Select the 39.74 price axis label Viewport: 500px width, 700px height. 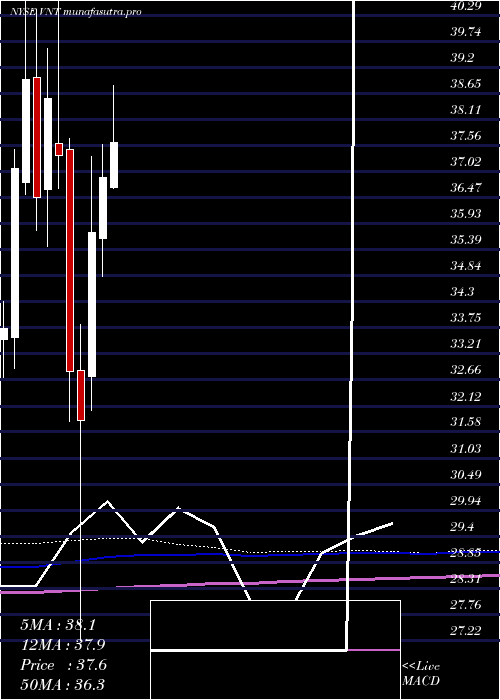point(466,32)
